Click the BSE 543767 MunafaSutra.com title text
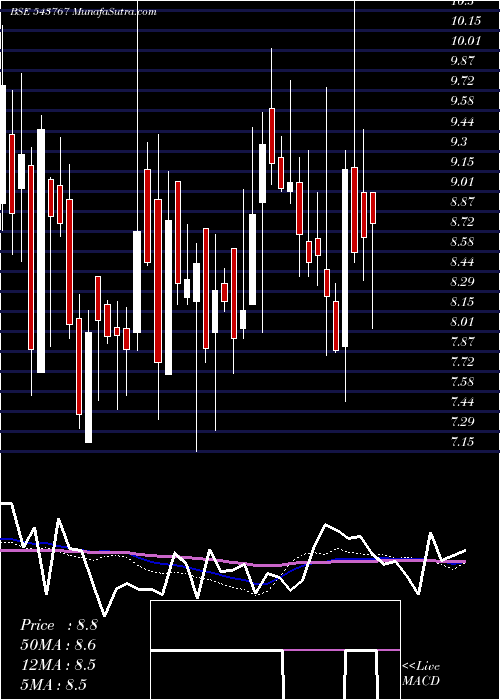Screen dimensions: 500x700 (x=83, y=12)
